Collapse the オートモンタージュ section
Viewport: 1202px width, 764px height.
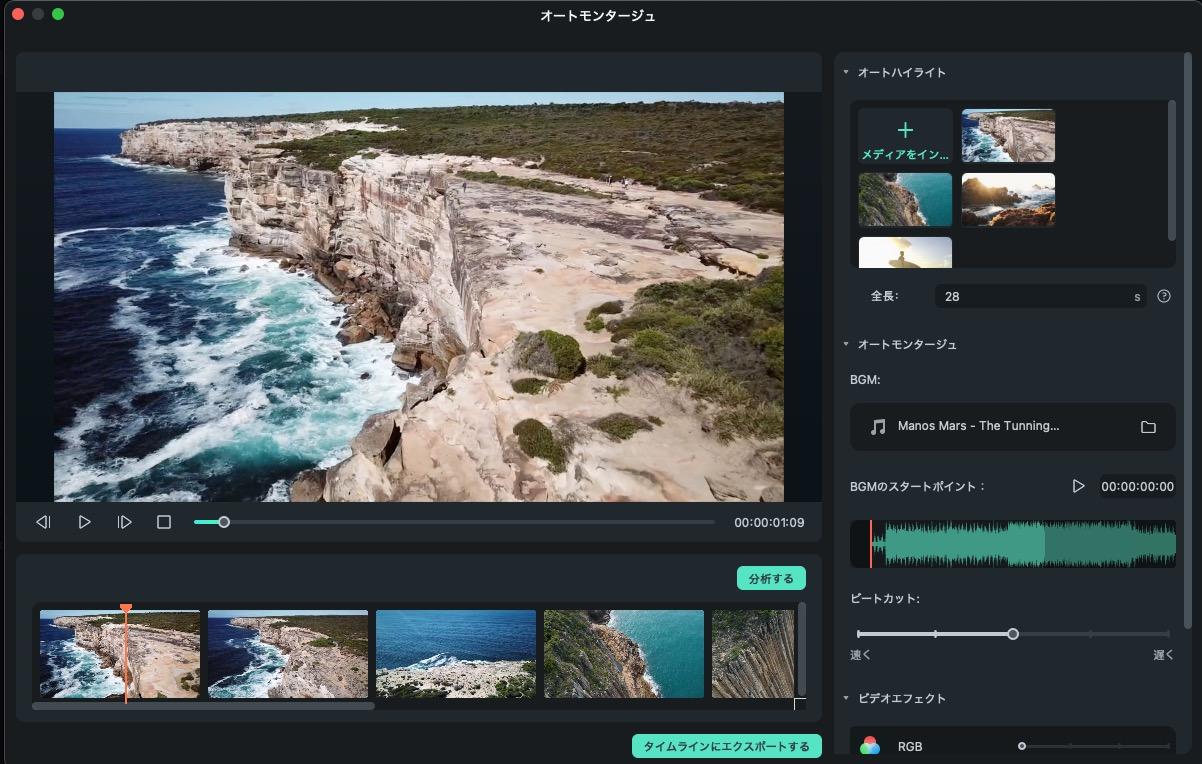846,345
